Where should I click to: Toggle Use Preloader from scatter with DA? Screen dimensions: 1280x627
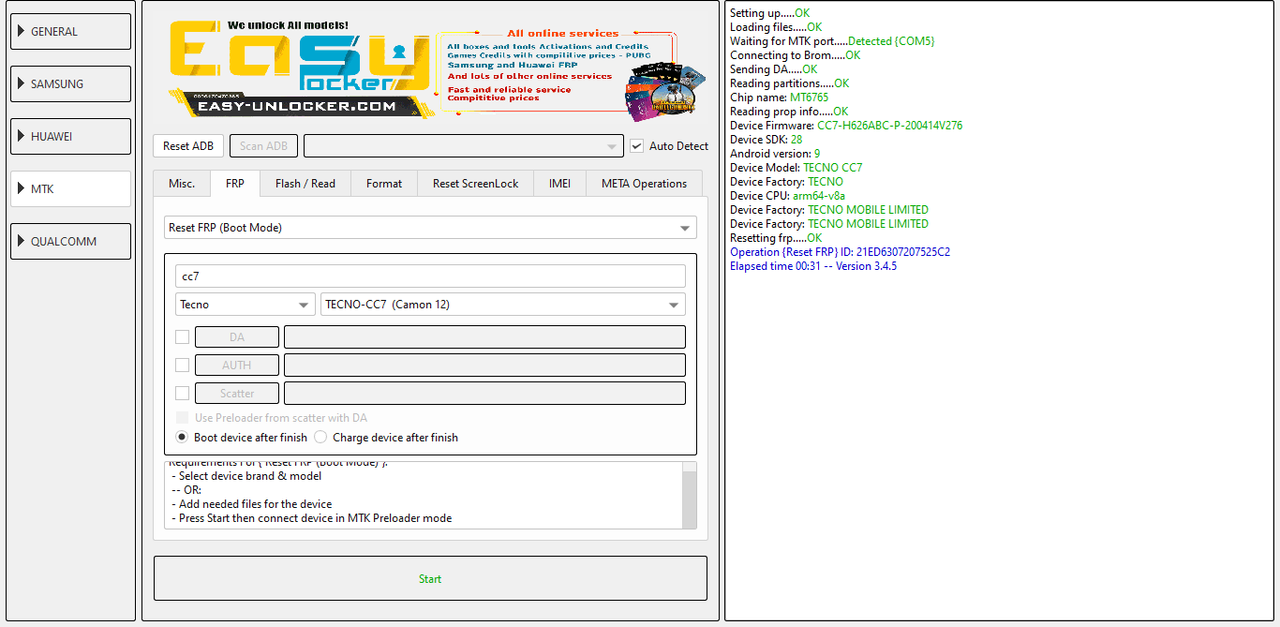pyautogui.click(x=182, y=418)
